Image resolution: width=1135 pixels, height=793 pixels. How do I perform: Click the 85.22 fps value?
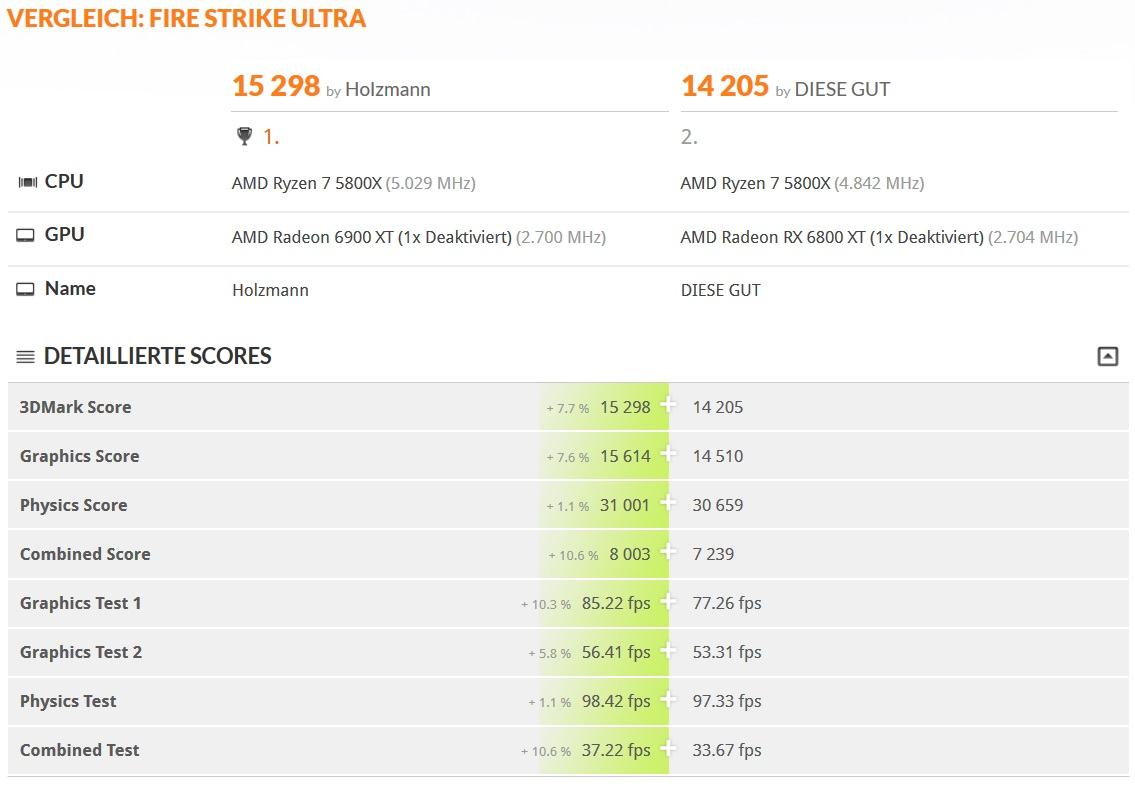click(616, 603)
